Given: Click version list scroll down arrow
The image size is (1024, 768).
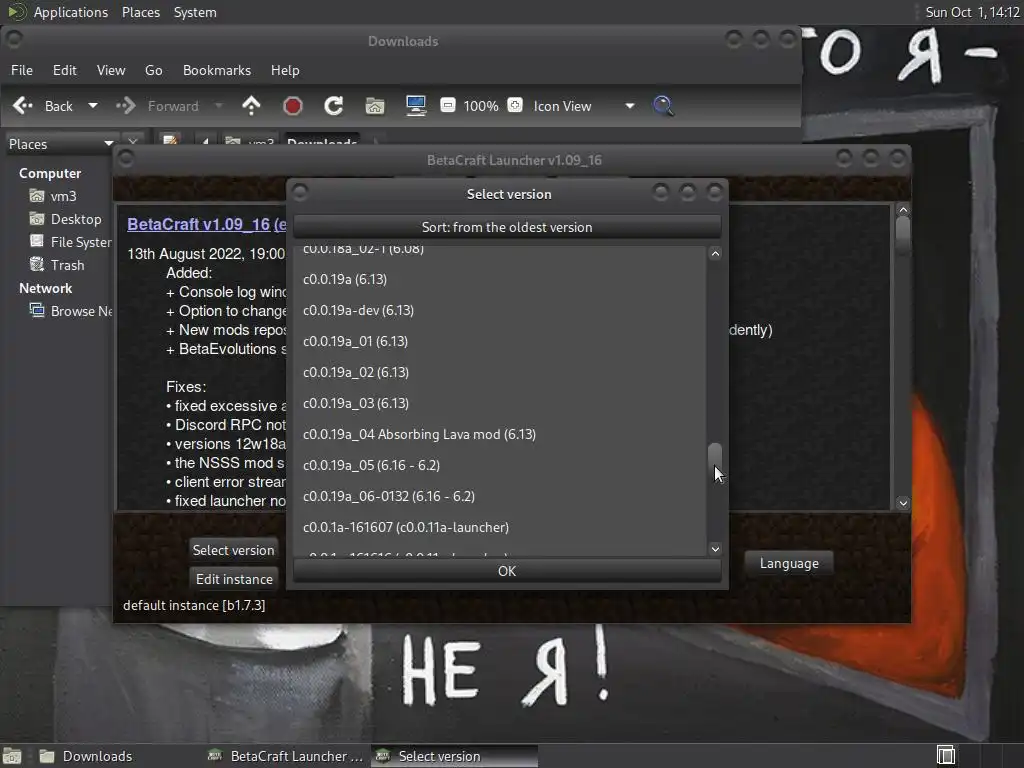Looking at the screenshot, I should coord(715,549).
